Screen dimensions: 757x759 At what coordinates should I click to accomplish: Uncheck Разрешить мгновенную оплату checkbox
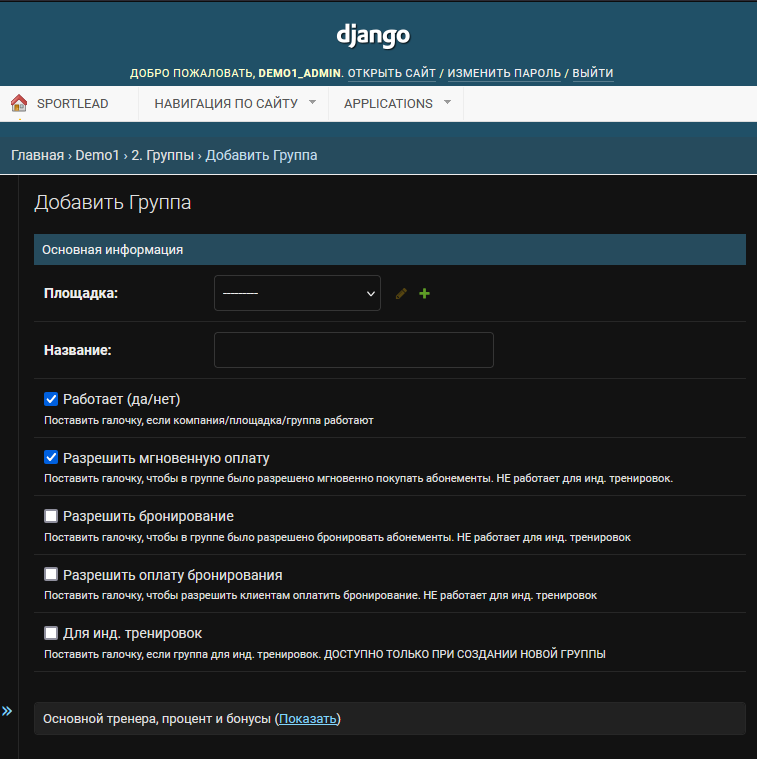pos(51,457)
